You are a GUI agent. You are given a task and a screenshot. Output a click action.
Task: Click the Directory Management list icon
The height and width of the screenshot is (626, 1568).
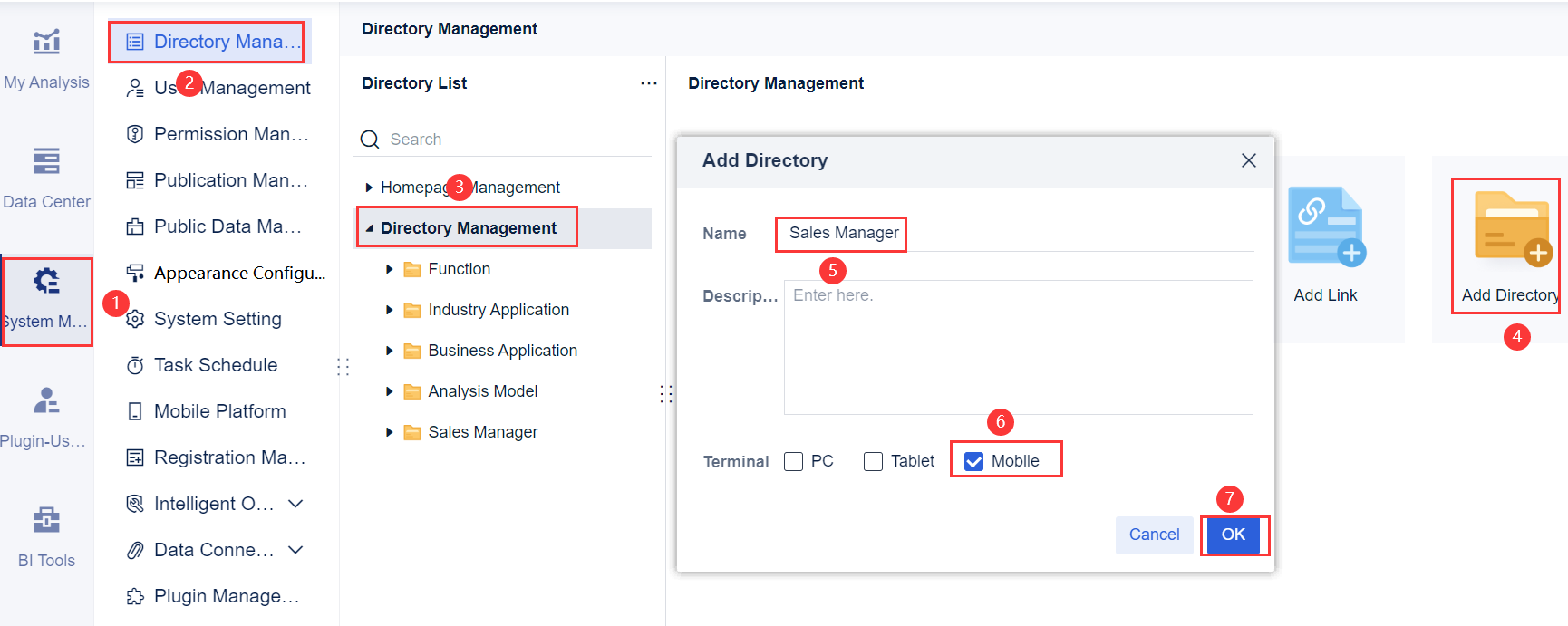pyautogui.click(x=135, y=42)
